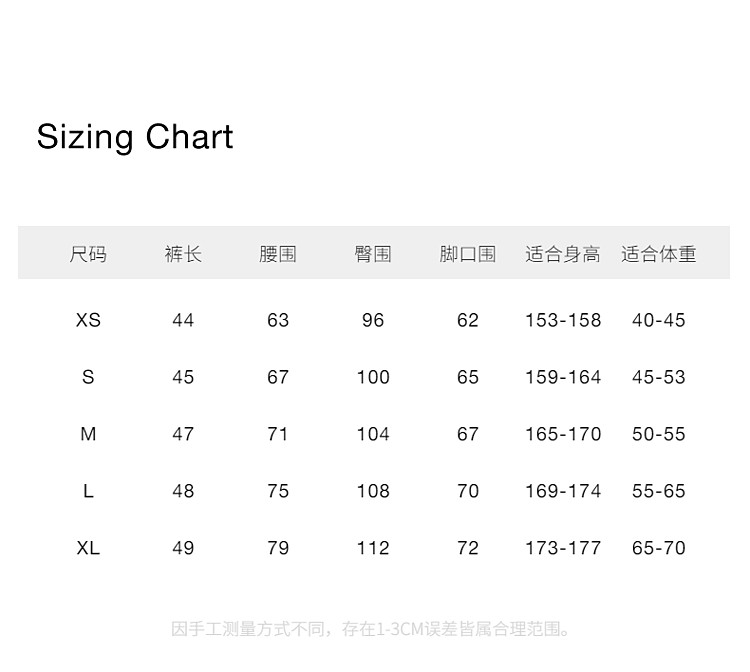Select the S size row label
The height and width of the screenshot is (672, 750).
tap(88, 377)
